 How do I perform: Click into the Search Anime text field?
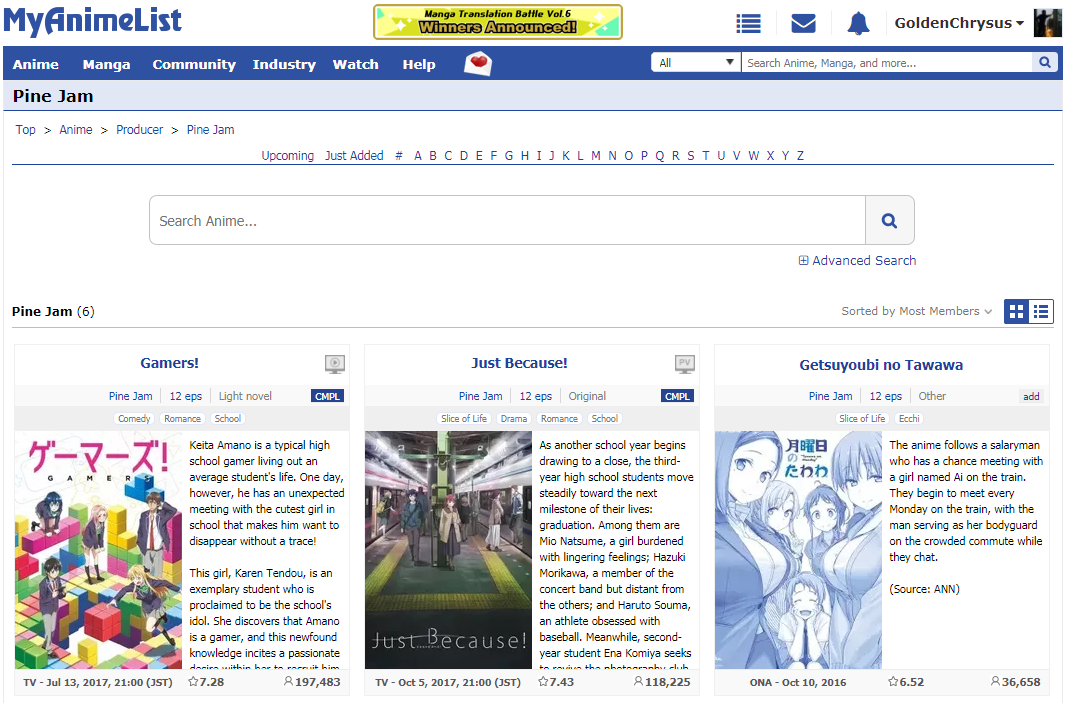point(507,221)
